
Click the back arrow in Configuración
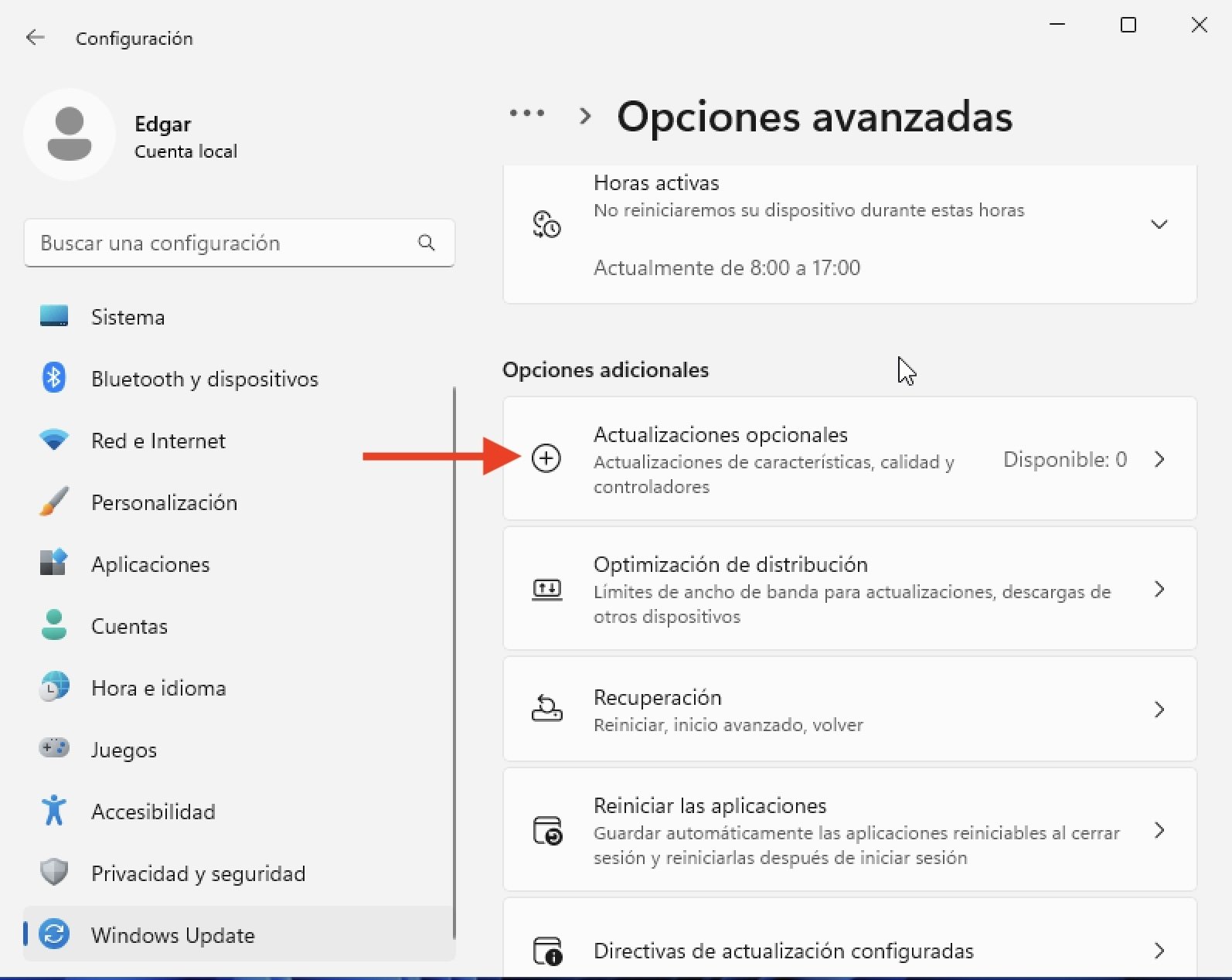(x=35, y=37)
